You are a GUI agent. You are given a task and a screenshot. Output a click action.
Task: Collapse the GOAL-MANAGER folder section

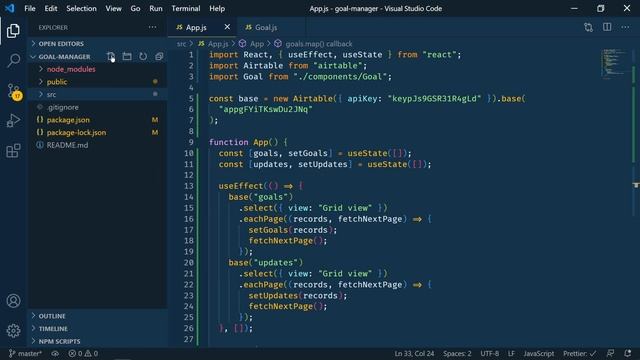(65, 56)
